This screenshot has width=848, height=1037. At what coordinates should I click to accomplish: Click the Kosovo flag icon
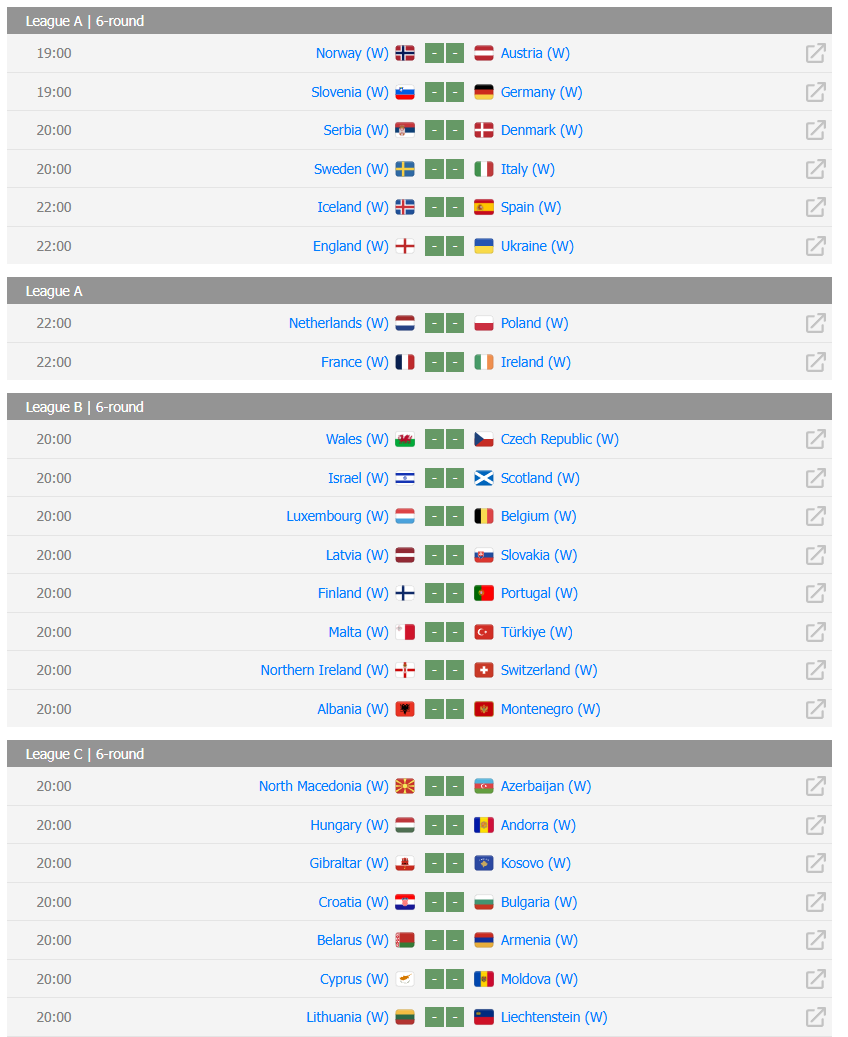click(x=484, y=863)
